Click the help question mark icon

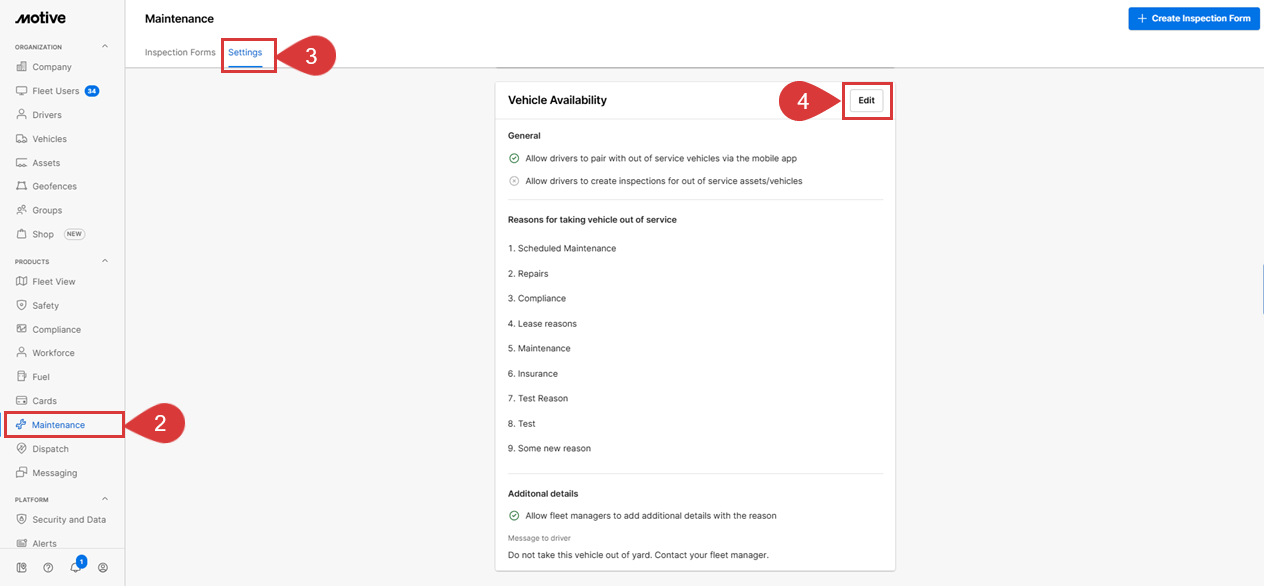click(x=48, y=567)
